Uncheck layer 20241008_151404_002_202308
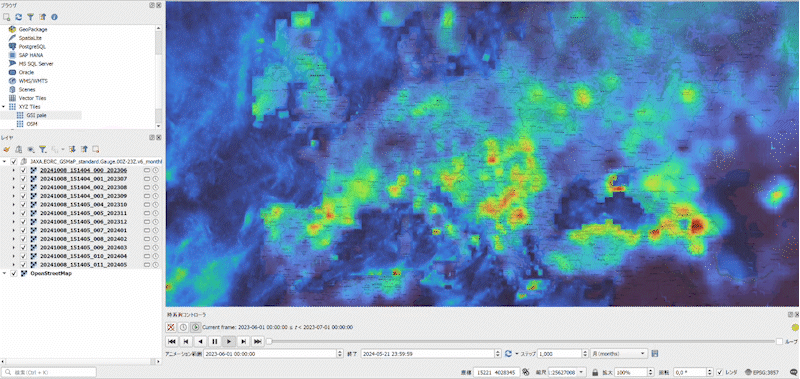 23,188
